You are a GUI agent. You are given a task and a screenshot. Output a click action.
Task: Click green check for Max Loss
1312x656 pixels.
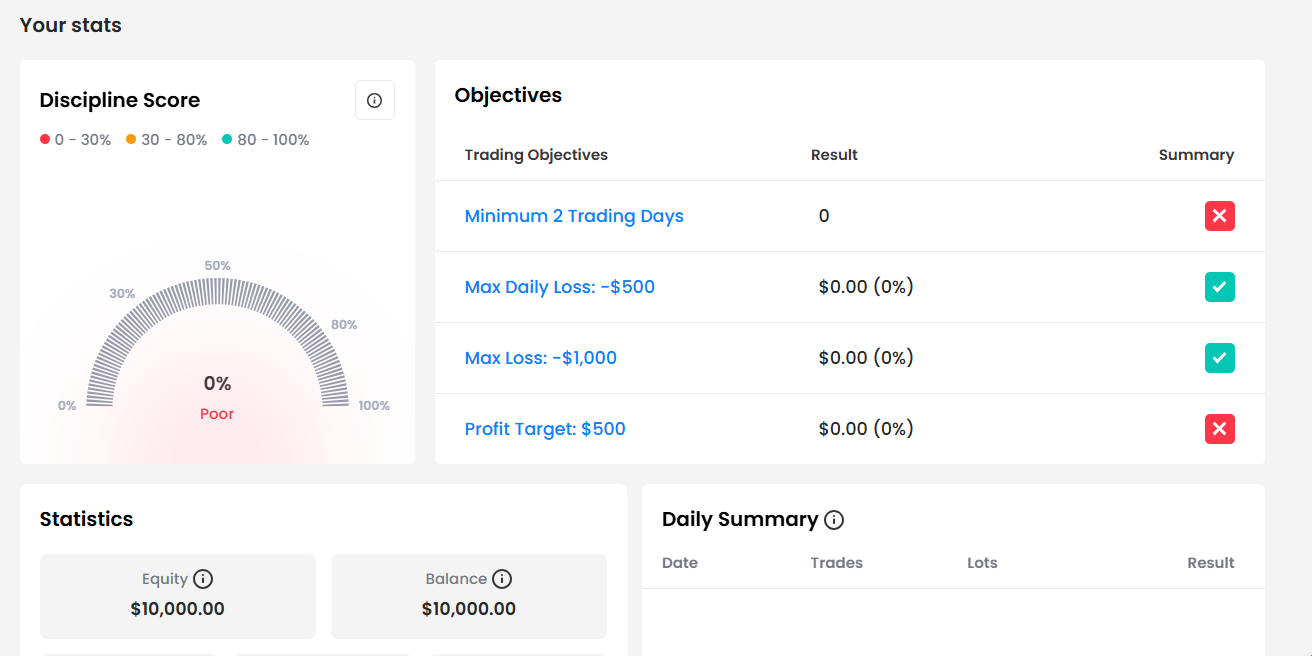click(1220, 358)
